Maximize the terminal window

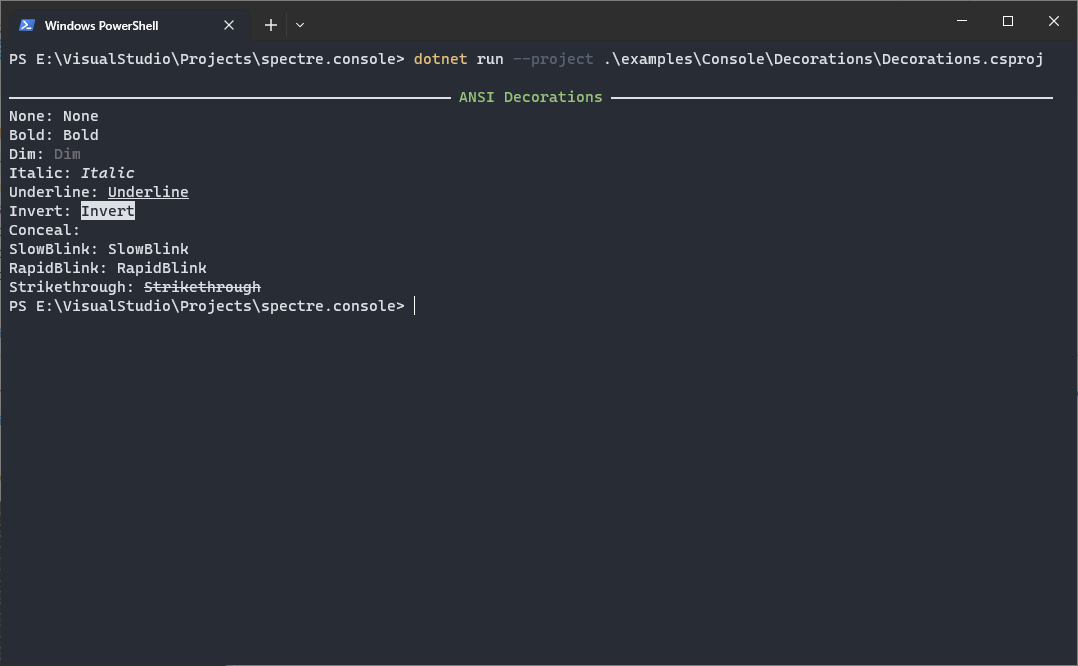1008,21
